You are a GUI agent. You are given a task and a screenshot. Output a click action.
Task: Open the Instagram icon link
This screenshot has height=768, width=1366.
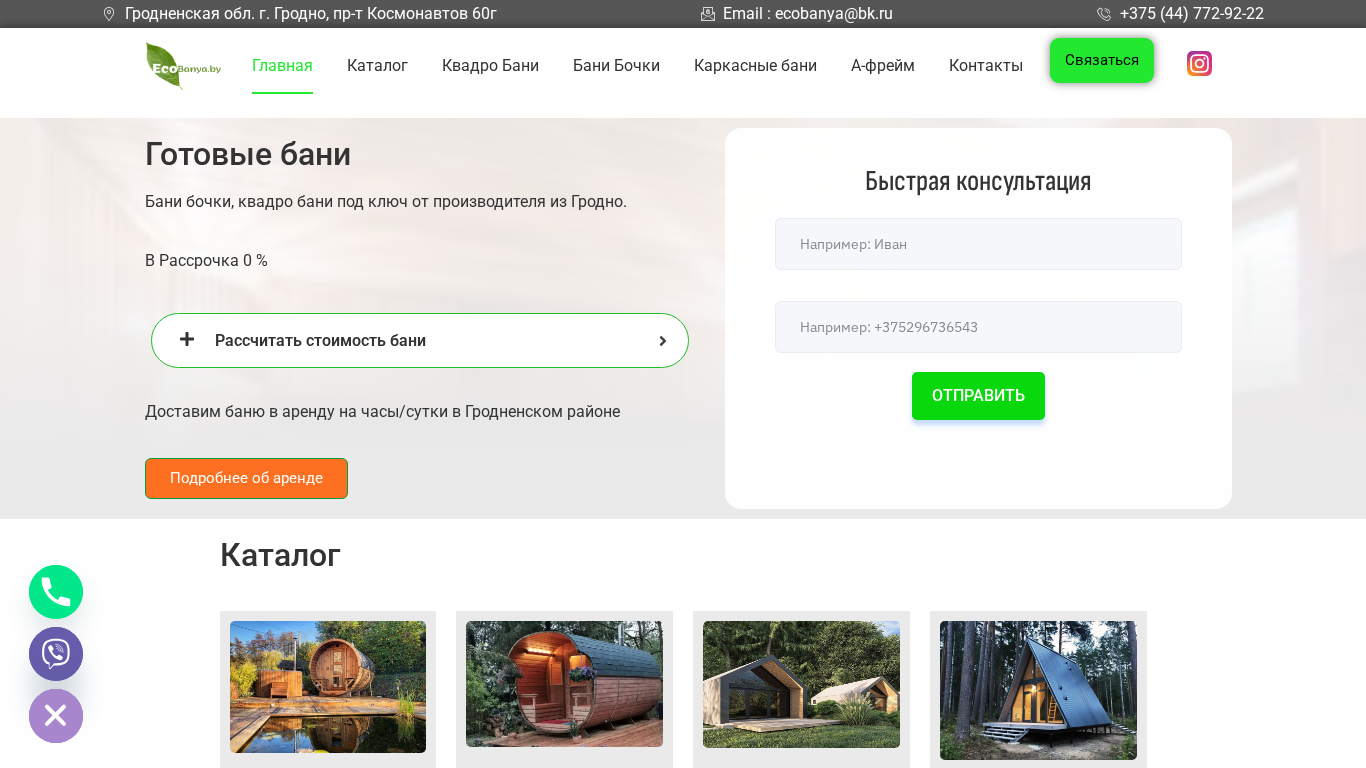pyautogui.click(x=1199, y=63)
